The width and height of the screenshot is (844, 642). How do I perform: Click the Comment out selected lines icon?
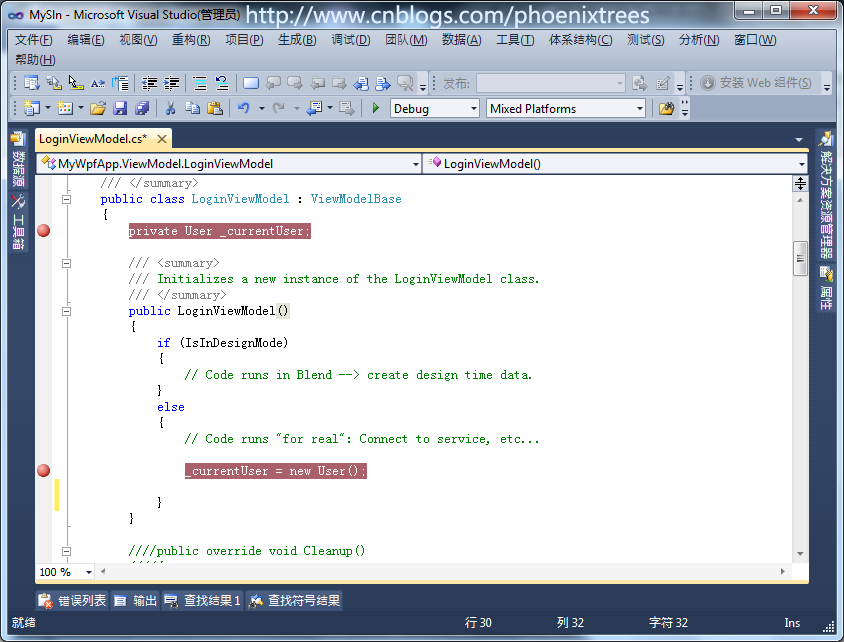point(200,83)
